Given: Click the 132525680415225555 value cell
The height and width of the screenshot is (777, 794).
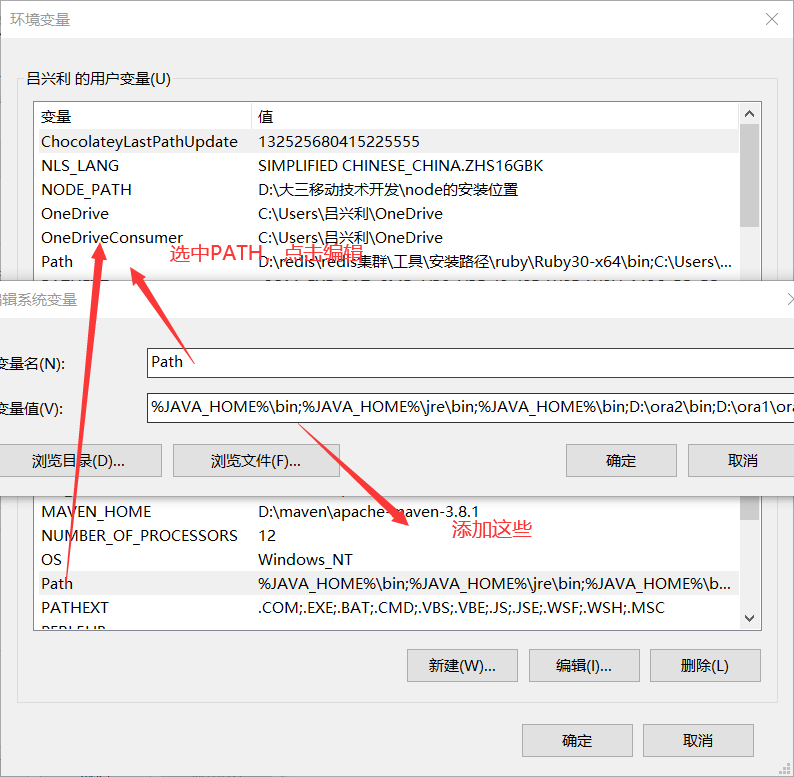Looking at the screenshot, I should [339, 141].
